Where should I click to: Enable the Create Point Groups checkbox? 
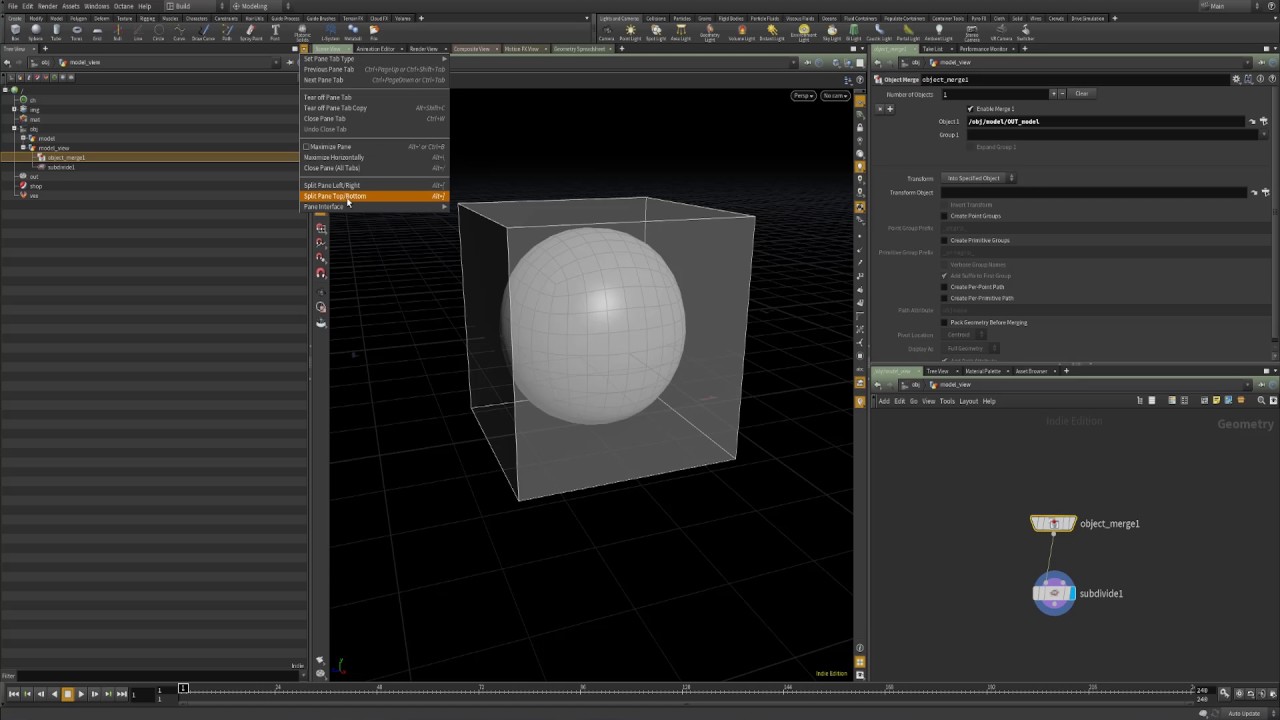tap(944, 216)
